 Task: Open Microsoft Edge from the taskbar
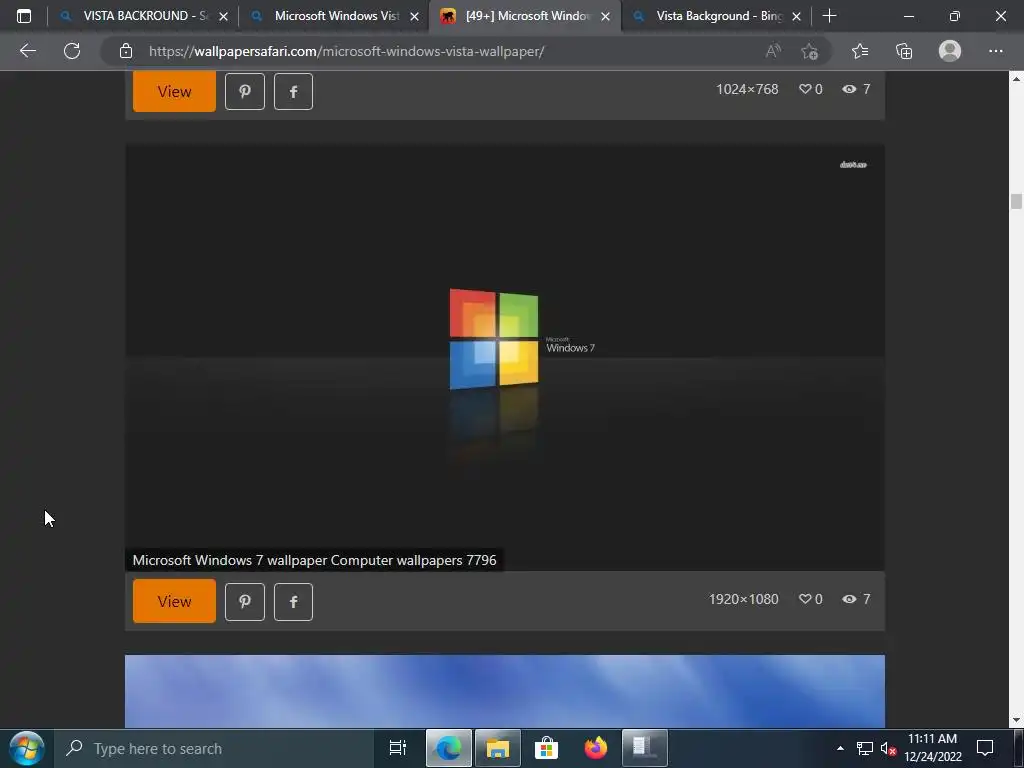pos(449,748)
